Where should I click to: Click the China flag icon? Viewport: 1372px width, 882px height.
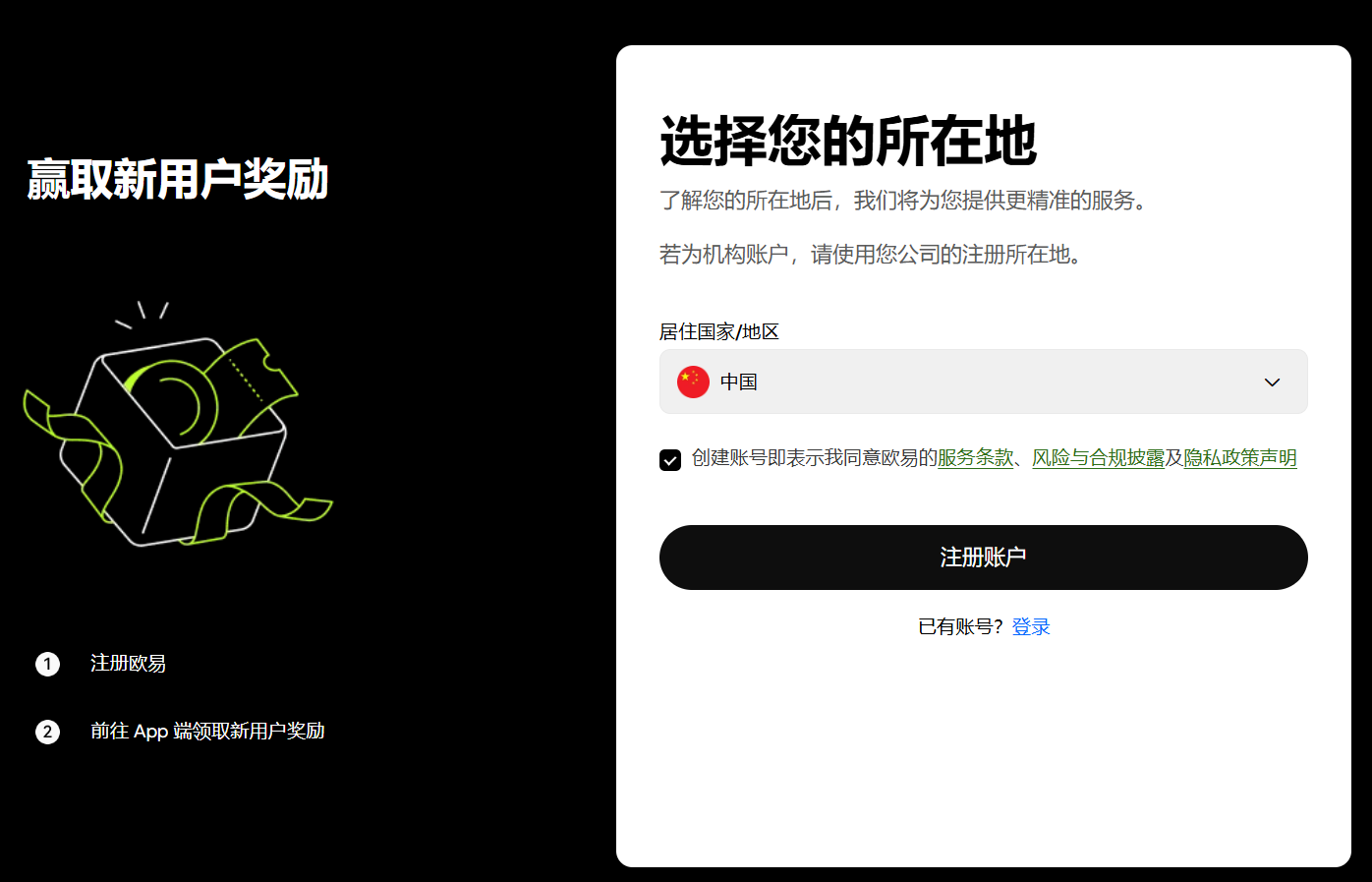pyautogui.click(x=693, y=382)
